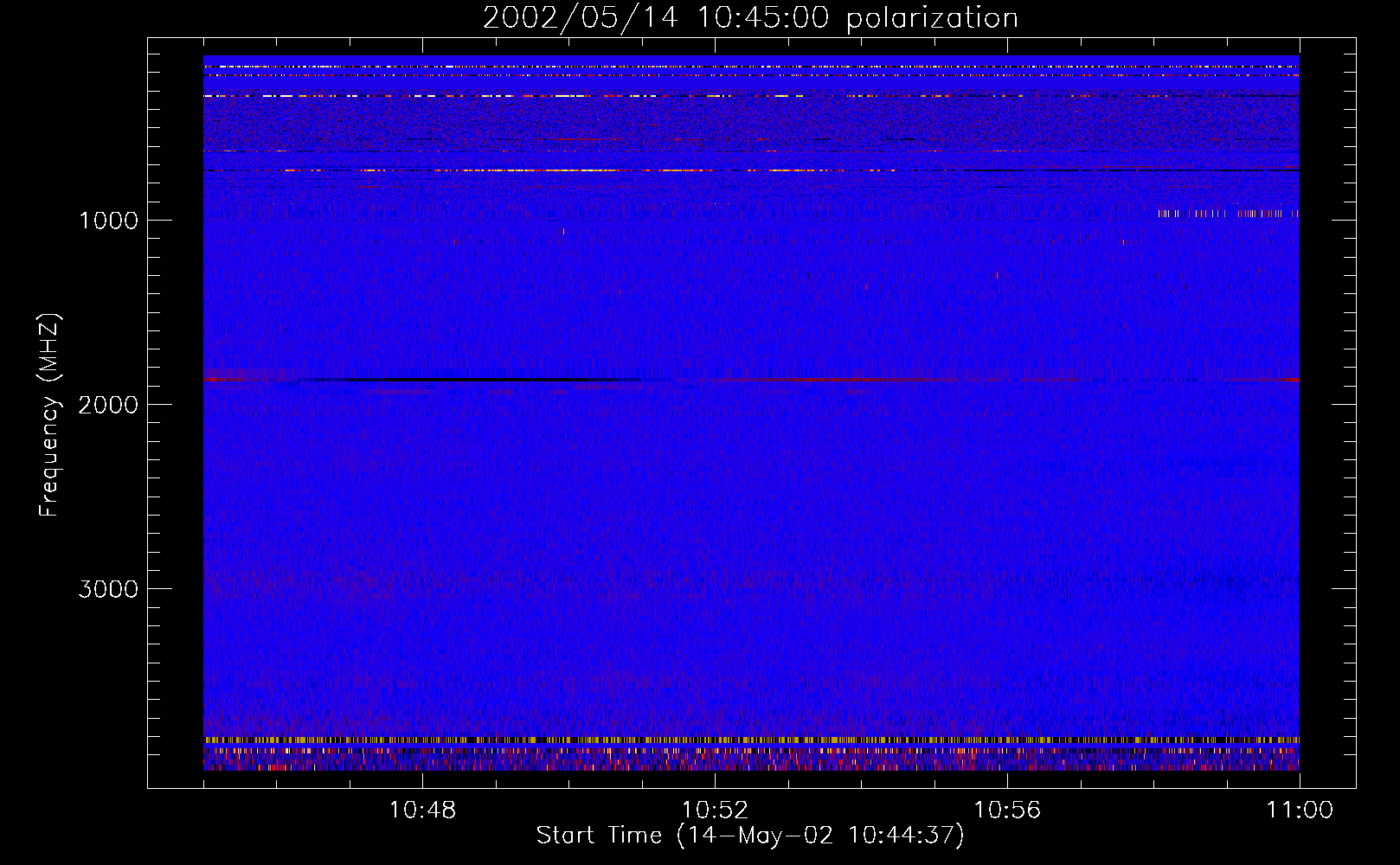Click the orange dashed streak near 1000 MHz at right
1400x865 pixels.
(x=1229, y=213)
